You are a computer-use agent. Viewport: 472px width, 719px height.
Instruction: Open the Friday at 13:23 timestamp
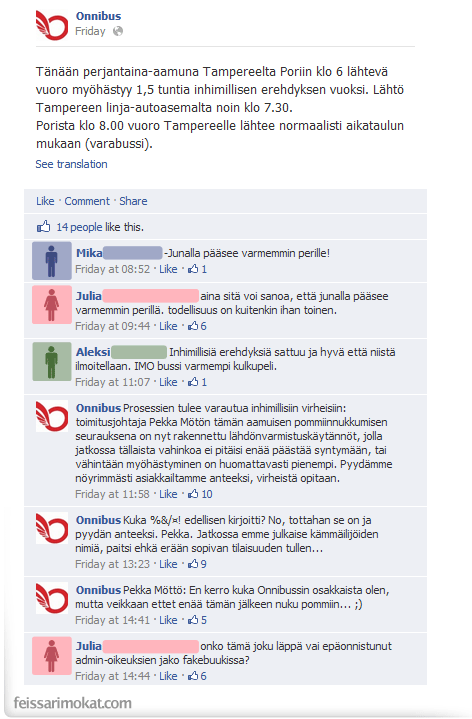112,564
